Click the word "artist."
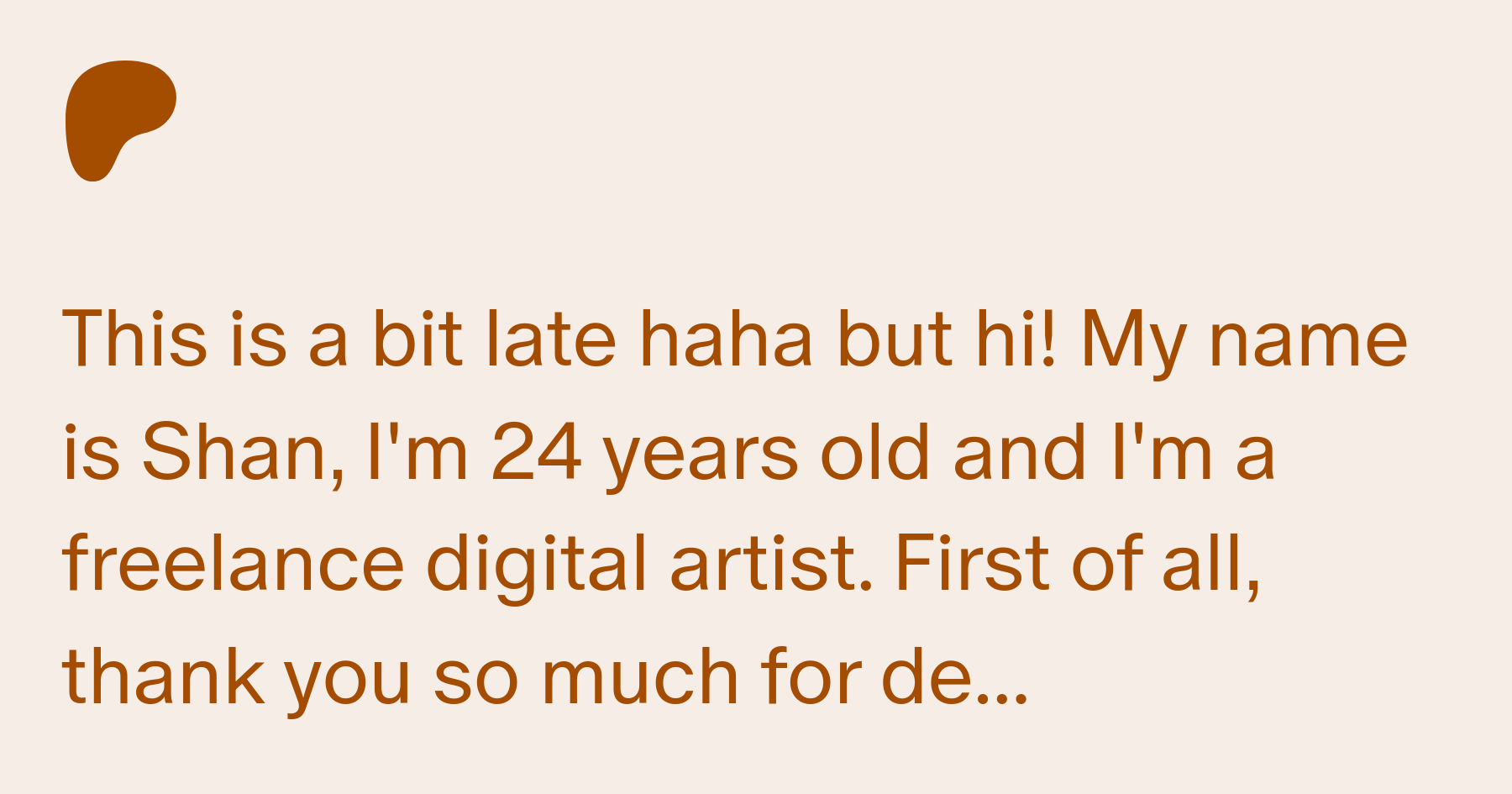Screen dimensions: 1512x794 coord(771,563)
